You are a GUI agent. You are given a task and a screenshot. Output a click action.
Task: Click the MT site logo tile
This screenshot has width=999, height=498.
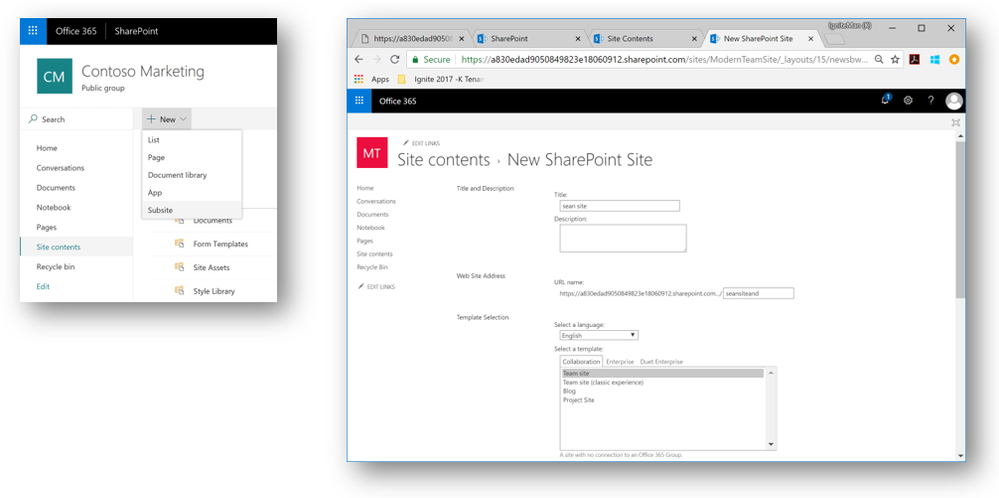click(372, 153)
